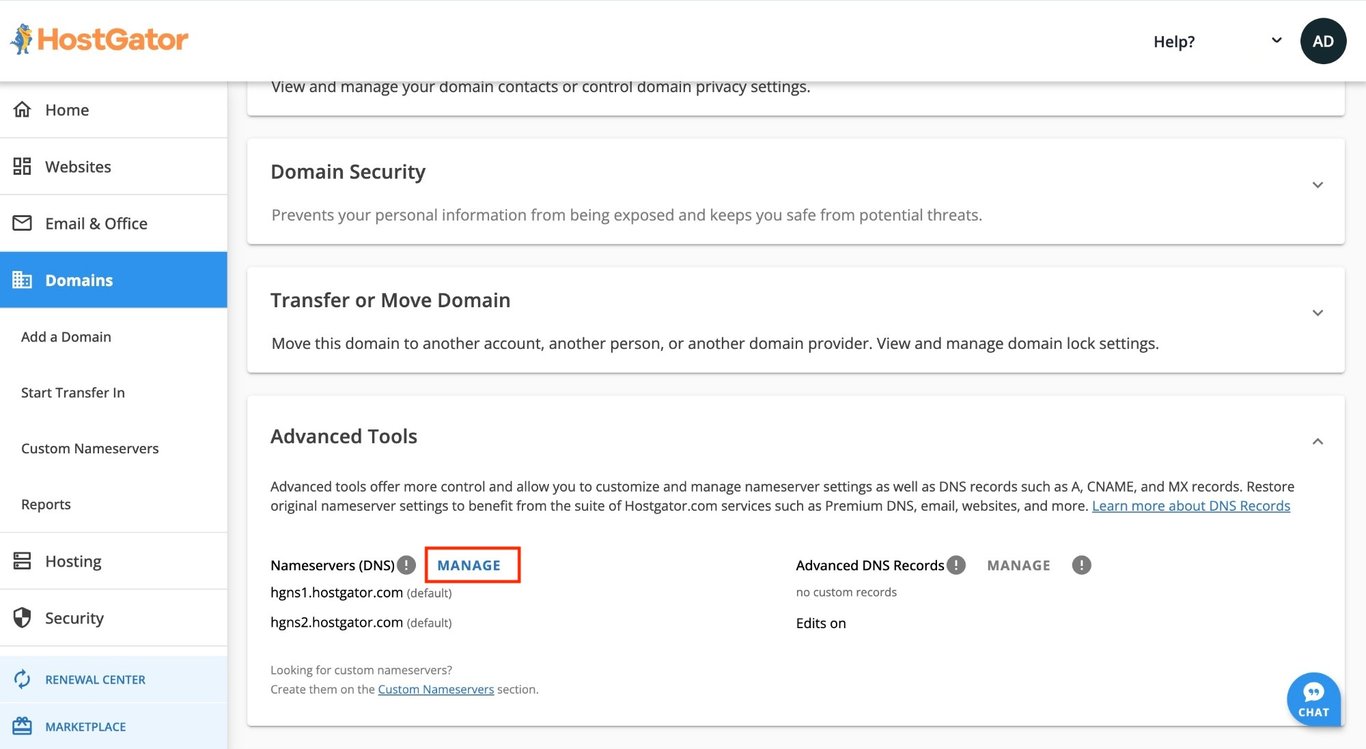Click the Marketplace gift box icon

tap(20, 723)
